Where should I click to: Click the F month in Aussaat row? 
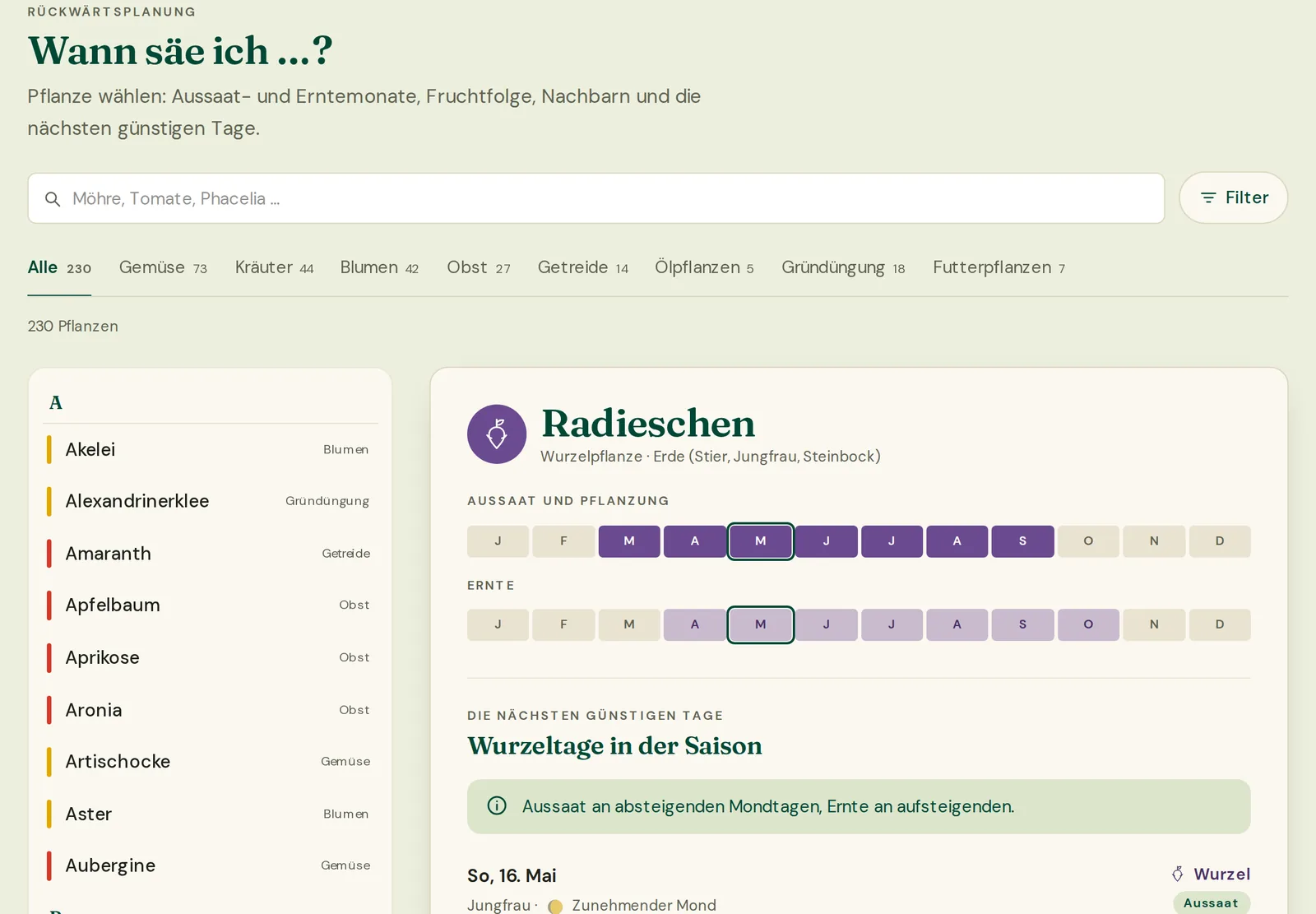(x=563, y=541)
